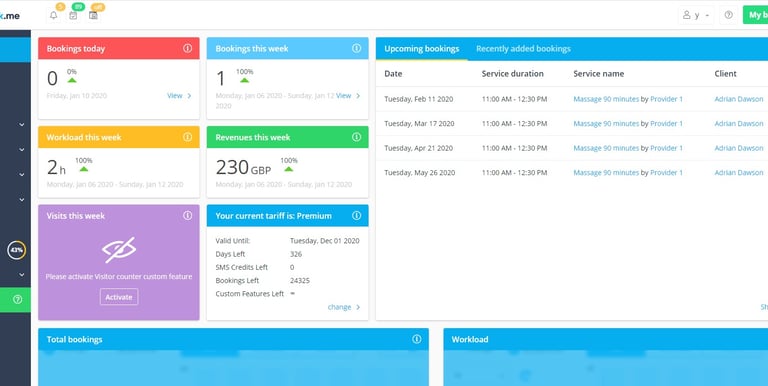The width and height of the screenshot is (768, 386).
Task: Click the Service name column header
Action: pos(599,73)
